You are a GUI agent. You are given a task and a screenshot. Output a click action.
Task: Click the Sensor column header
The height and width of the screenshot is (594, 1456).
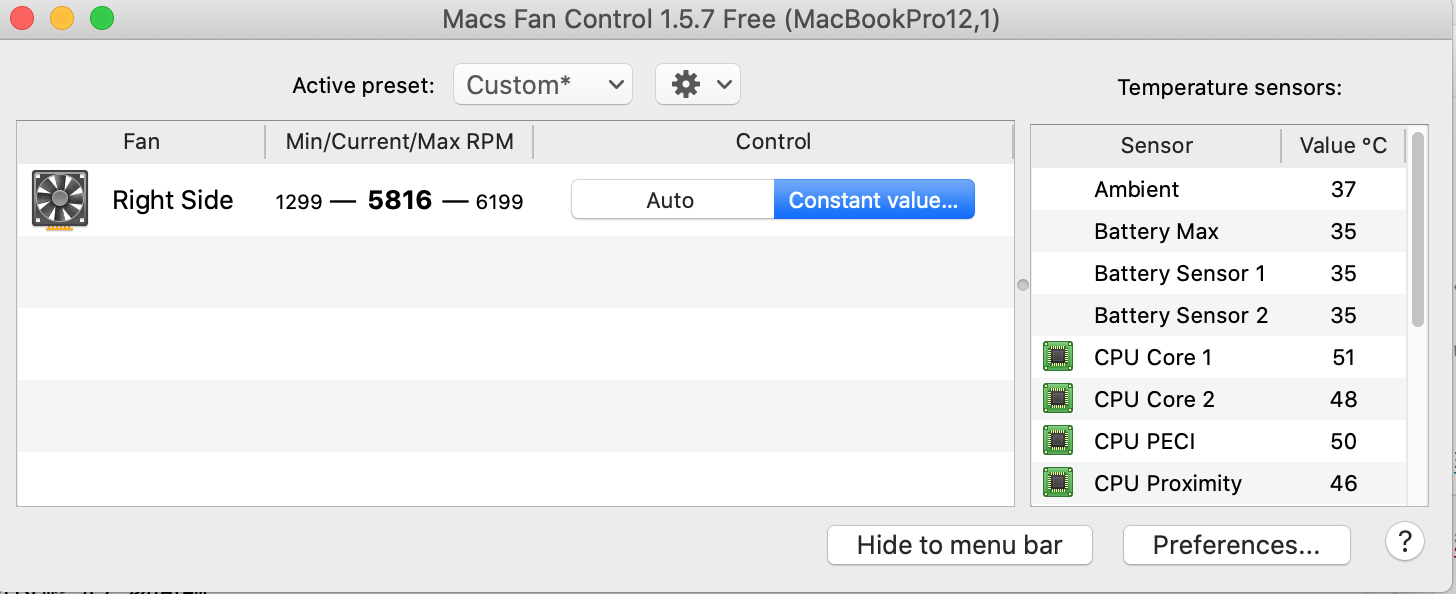point(1156,146)
